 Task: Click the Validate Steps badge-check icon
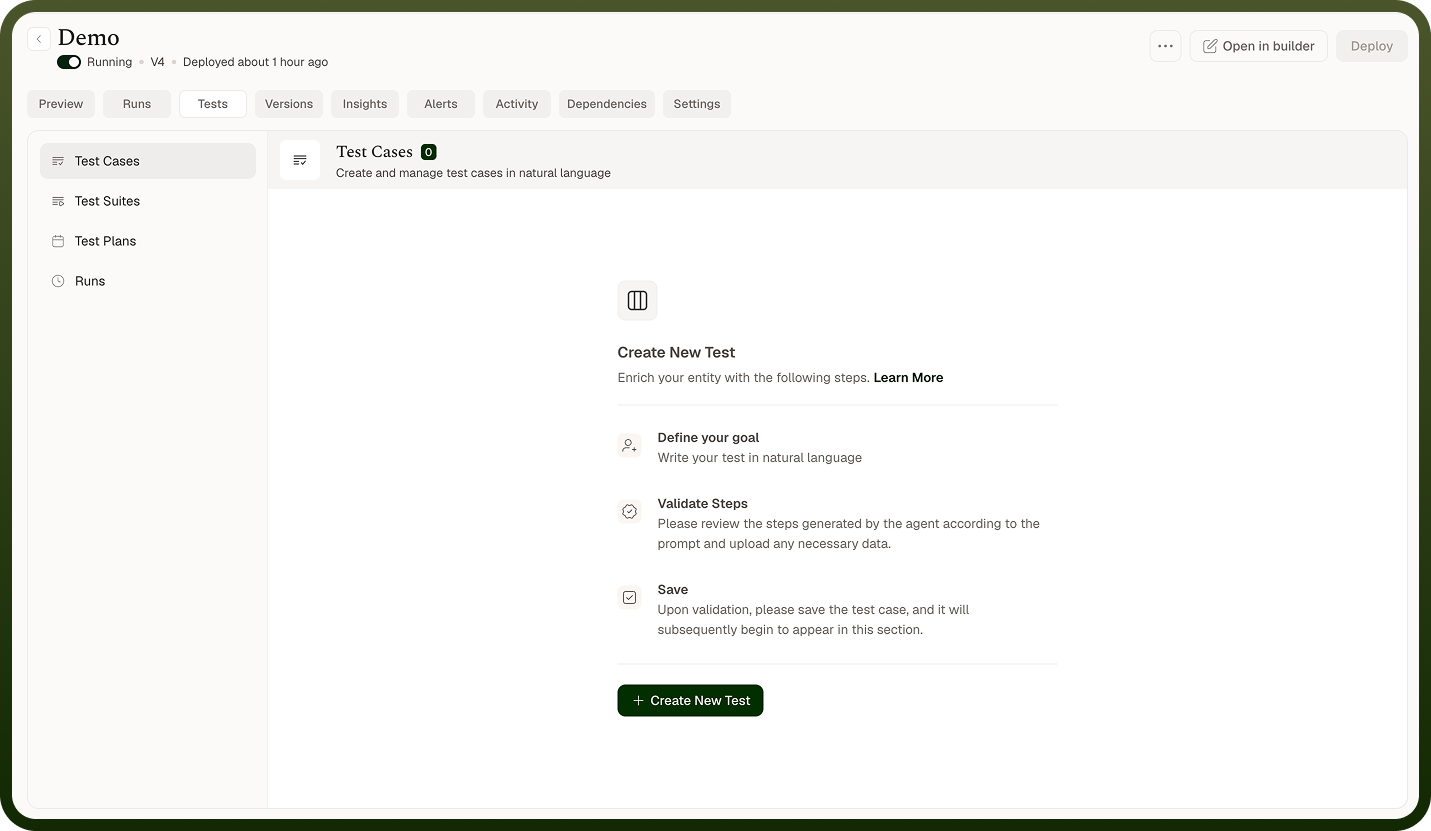point(629,512)
